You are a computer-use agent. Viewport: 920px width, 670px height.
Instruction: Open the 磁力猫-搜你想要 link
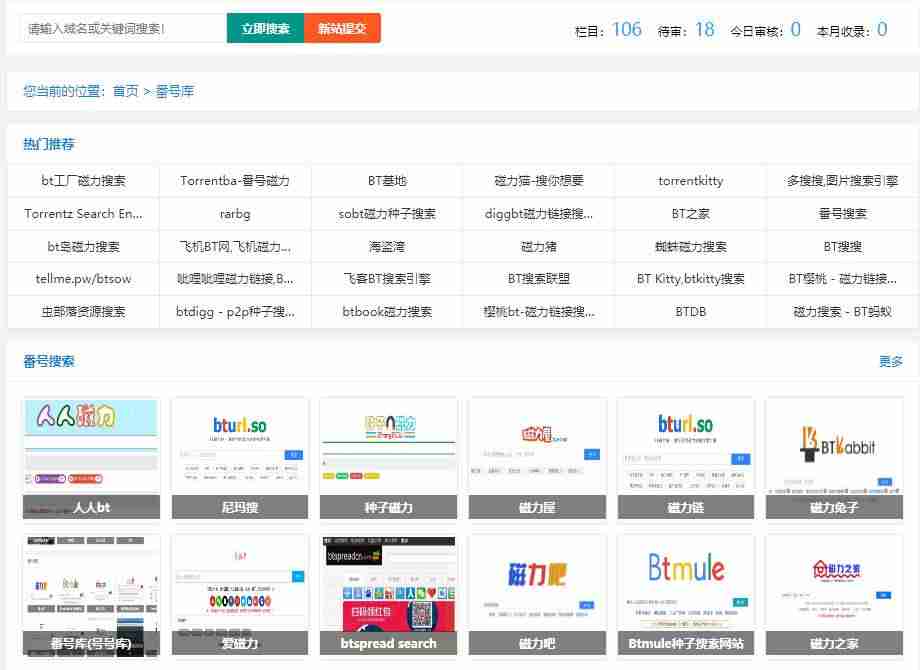[539, 181]
